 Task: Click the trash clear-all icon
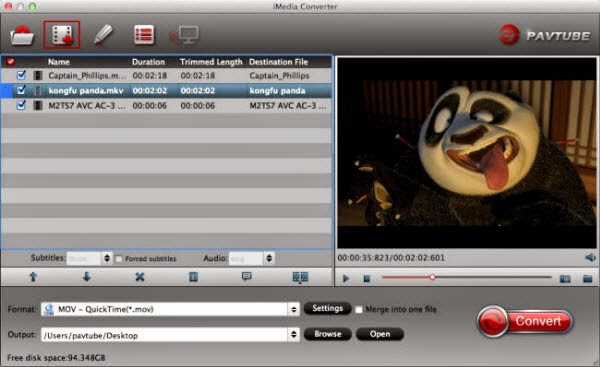pos(194,277)
